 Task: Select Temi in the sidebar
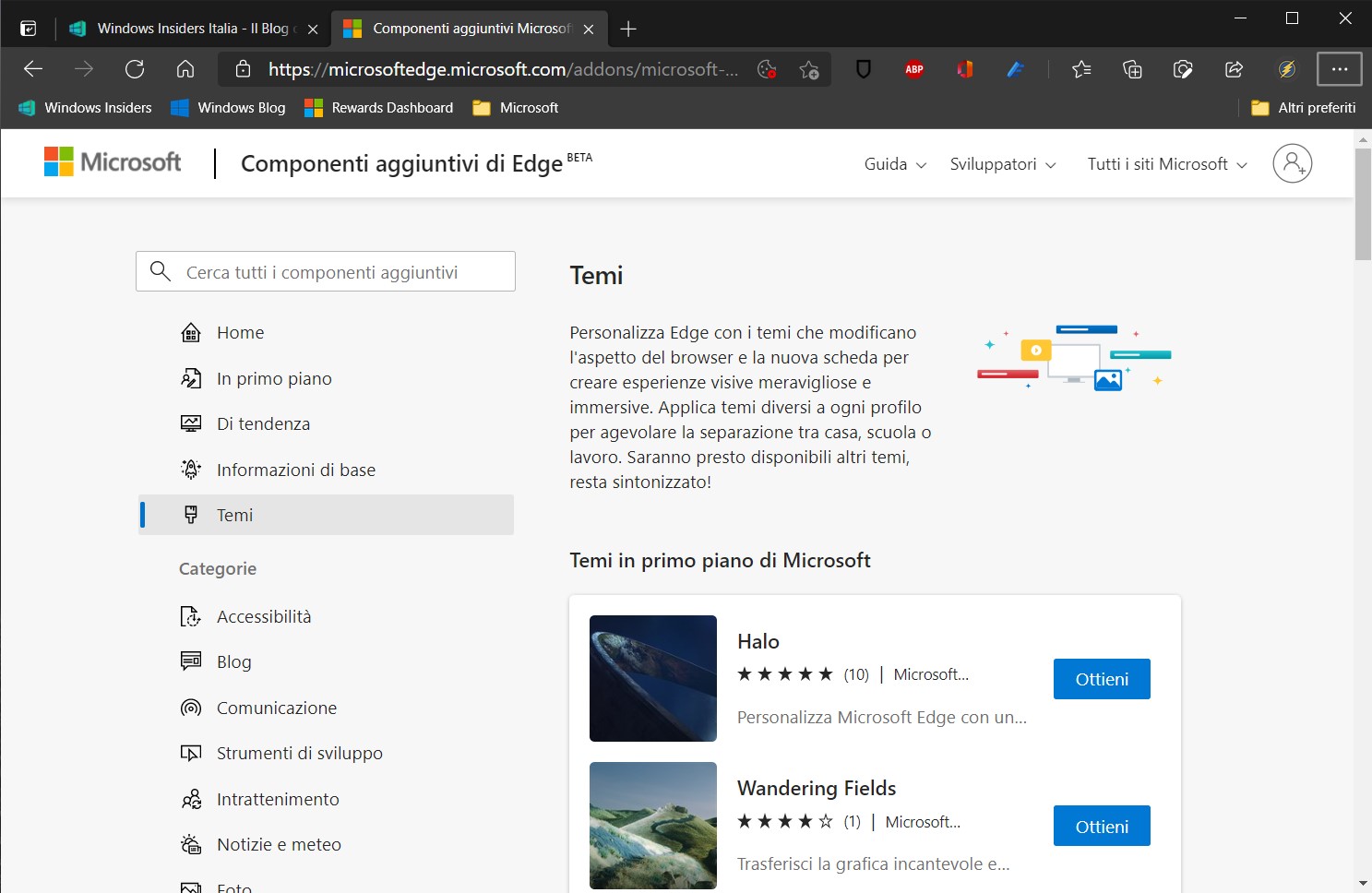point(327,515)
